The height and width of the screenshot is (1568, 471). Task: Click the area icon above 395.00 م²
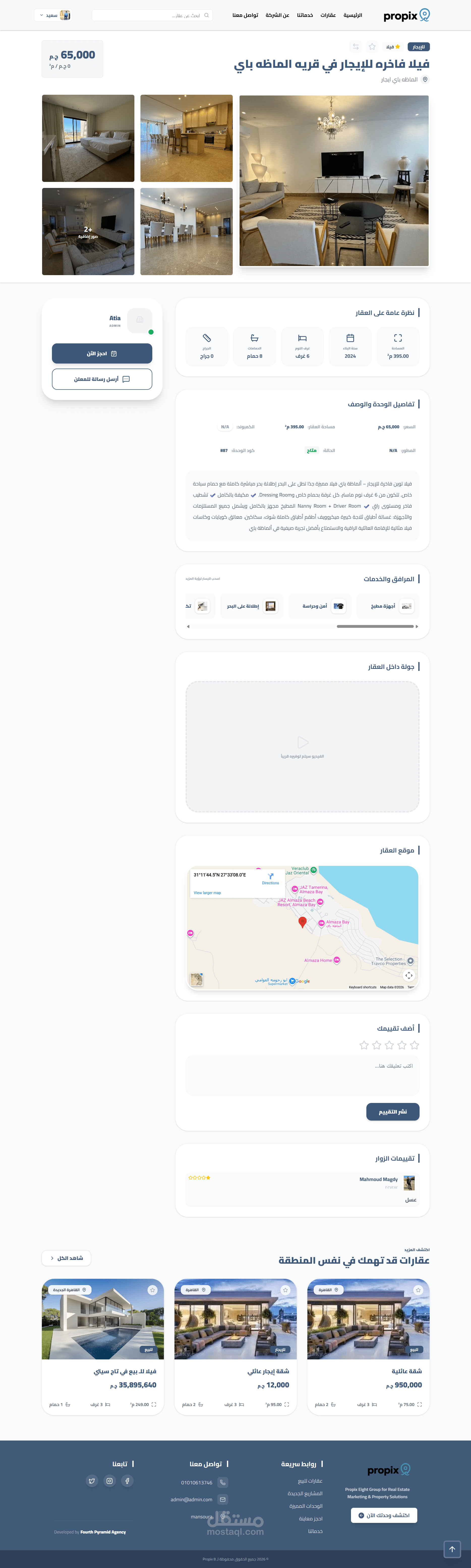click(x=398, y=338)
